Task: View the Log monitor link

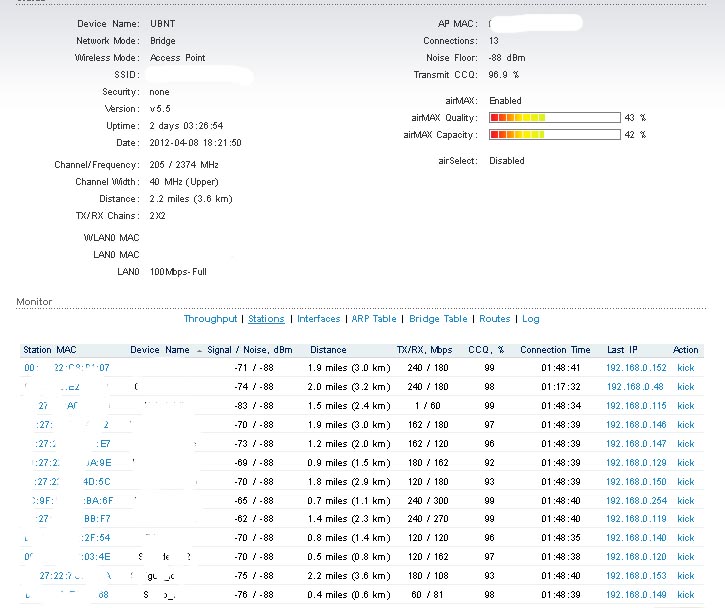Action: (530, 319)
